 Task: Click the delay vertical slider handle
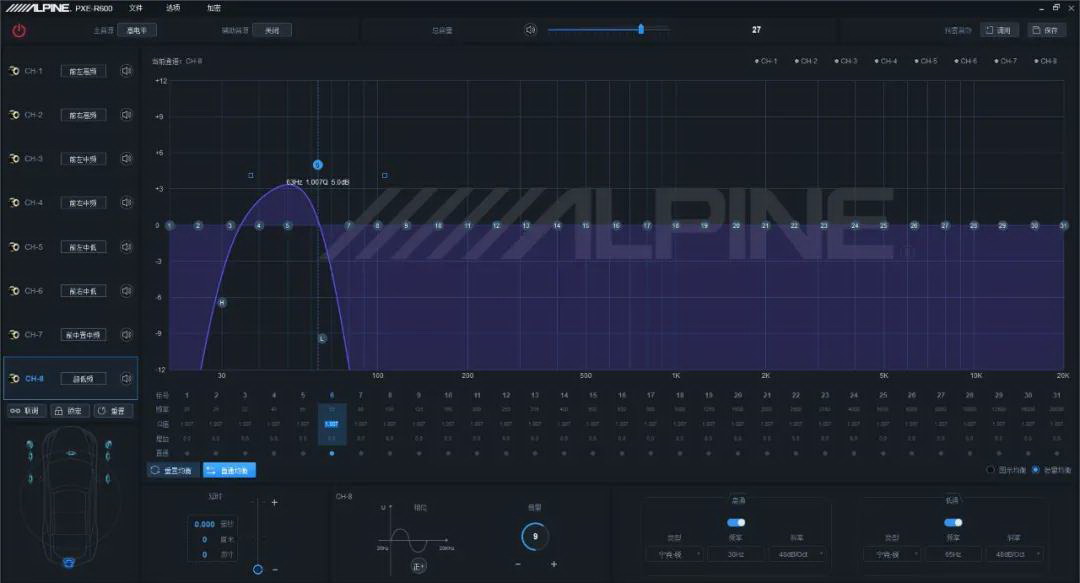point(258,569)
